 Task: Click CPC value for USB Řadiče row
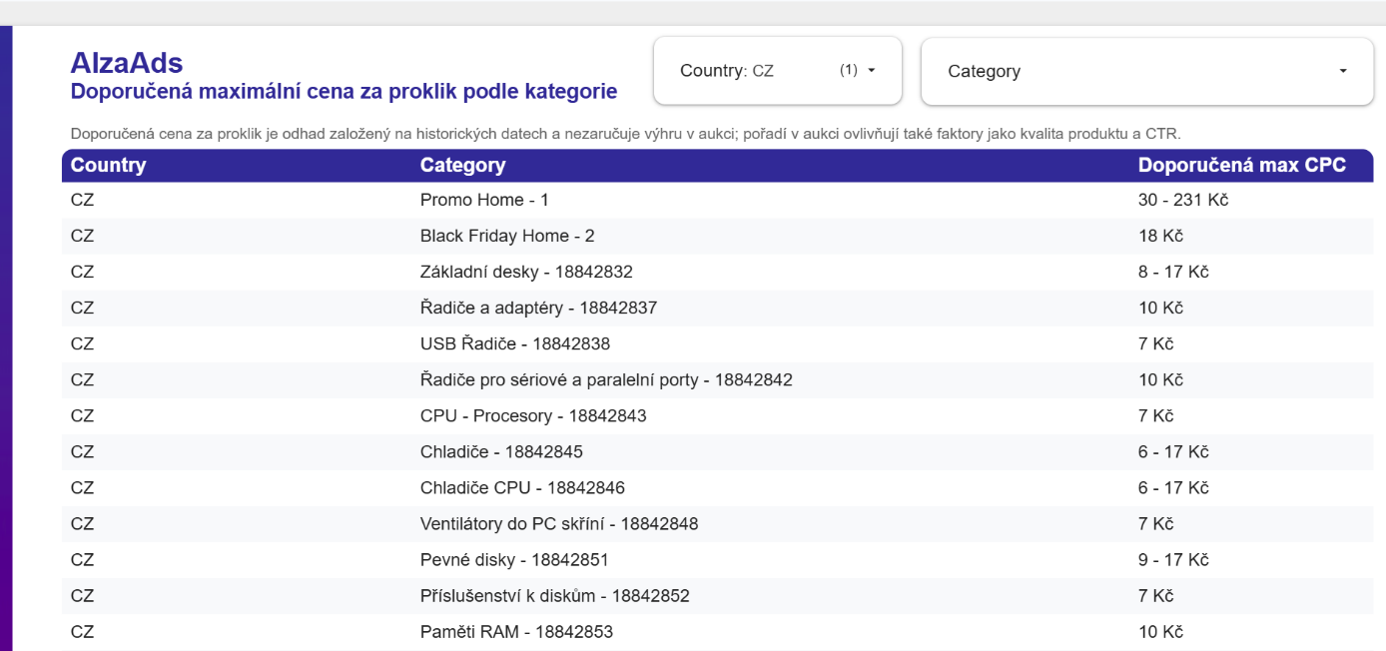coord(1155,344)
